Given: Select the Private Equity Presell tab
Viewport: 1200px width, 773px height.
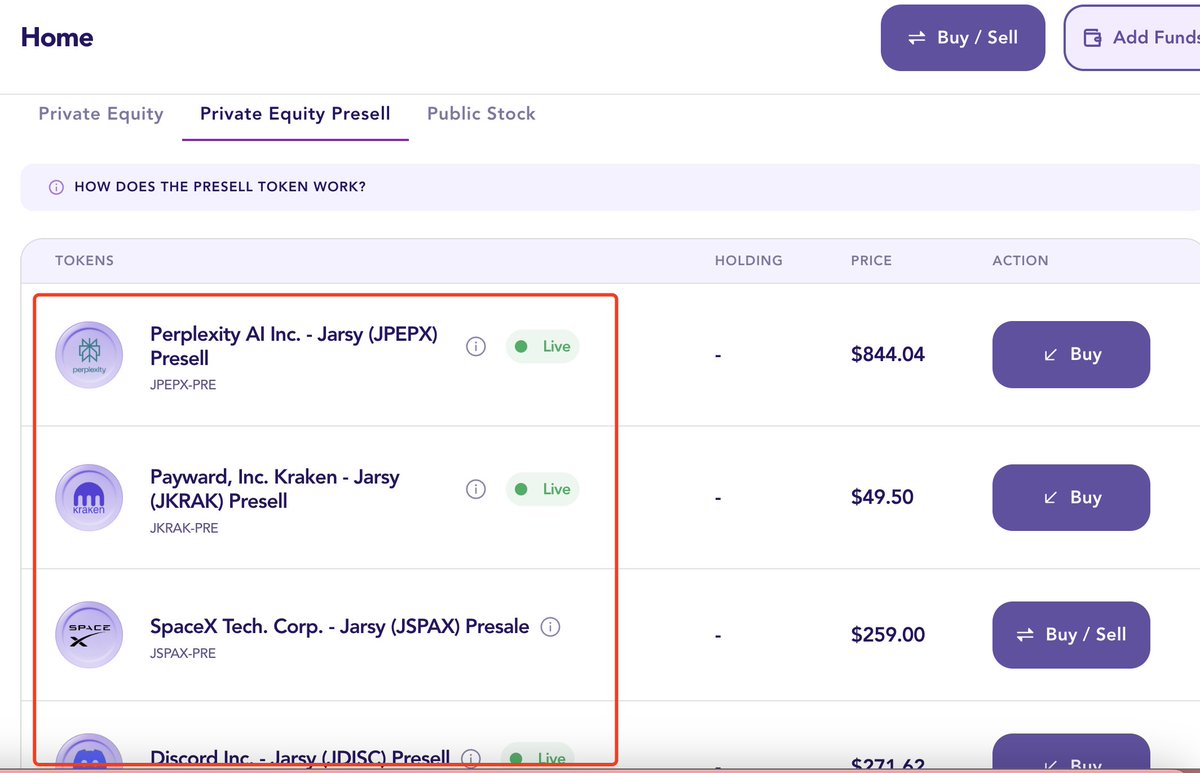Looking at the screenshot, I should coord(295,114).
